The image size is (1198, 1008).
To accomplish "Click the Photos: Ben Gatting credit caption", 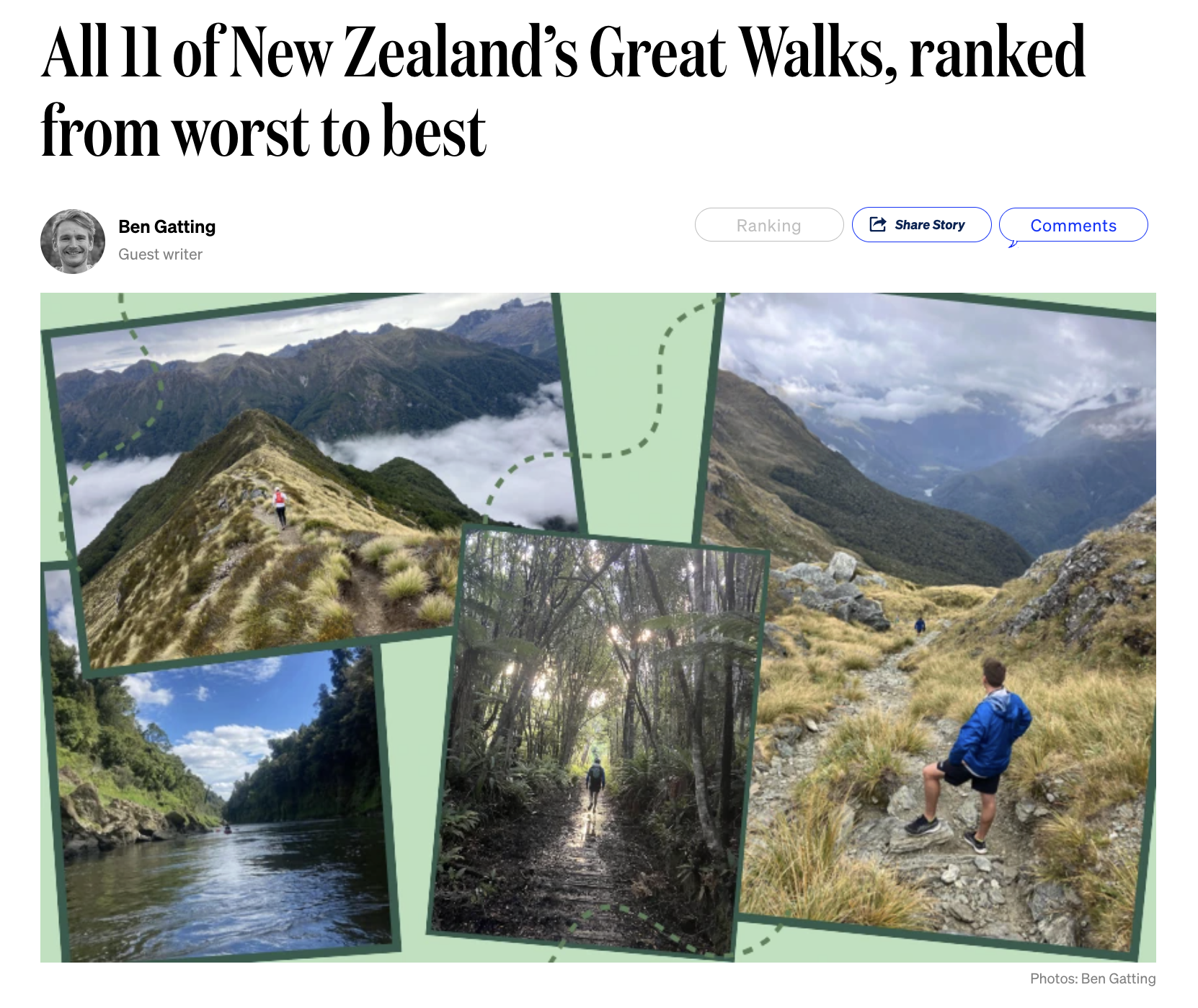I will pos(1093,978).
